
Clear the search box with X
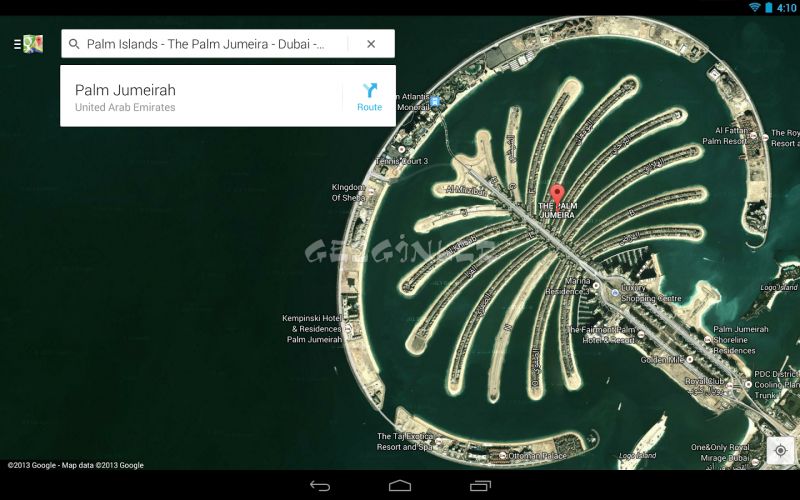[x=371, y=44]
